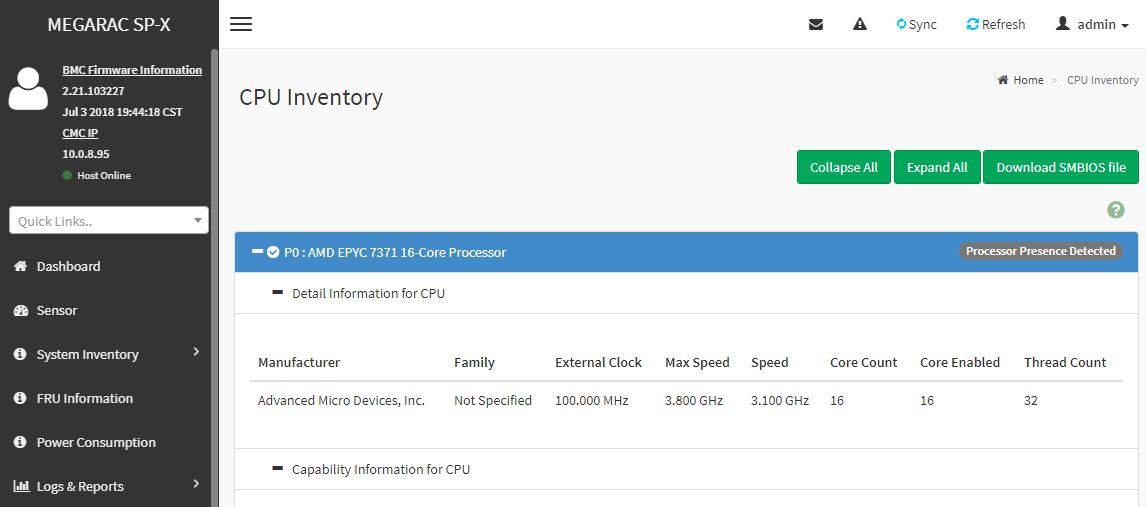1147x507 pixels.
Task: Click the Refresh icon in top bar
Action: [x=972, y=24]
